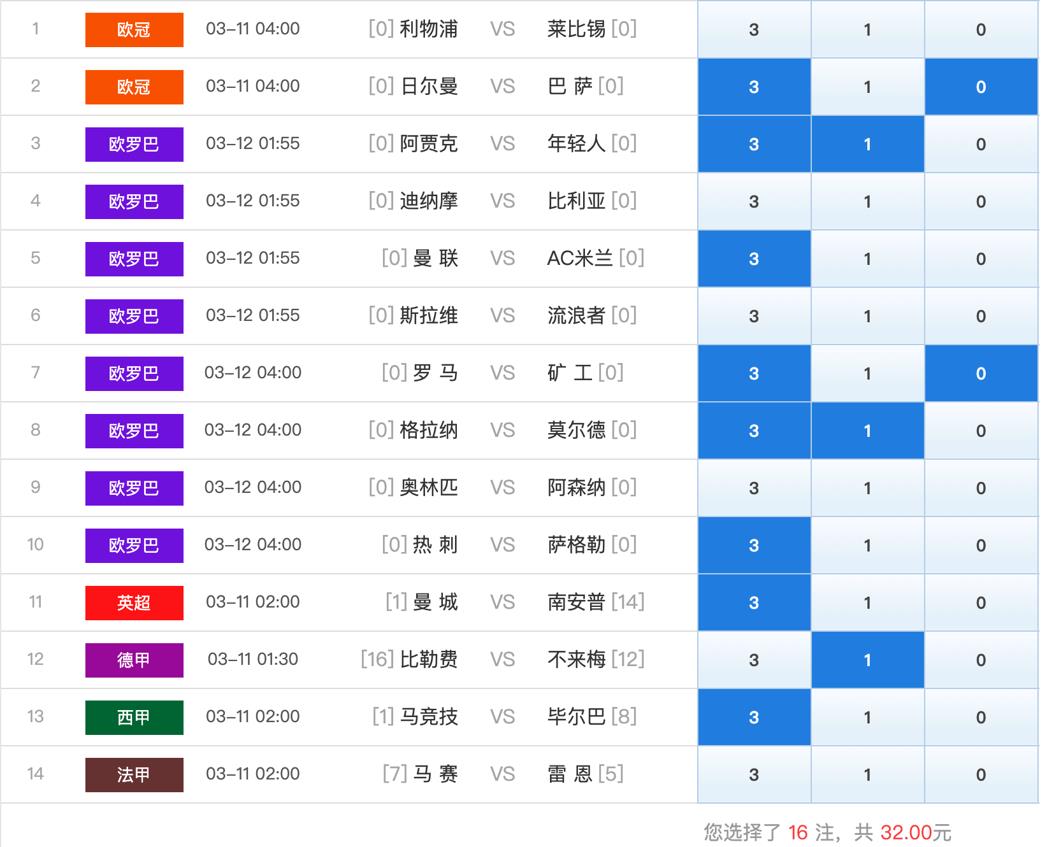The height and width of the screenshot is (847, 1042).
Task: Click the 欧罗巴 tag for 曼联 match
Action: coord(134,258)
